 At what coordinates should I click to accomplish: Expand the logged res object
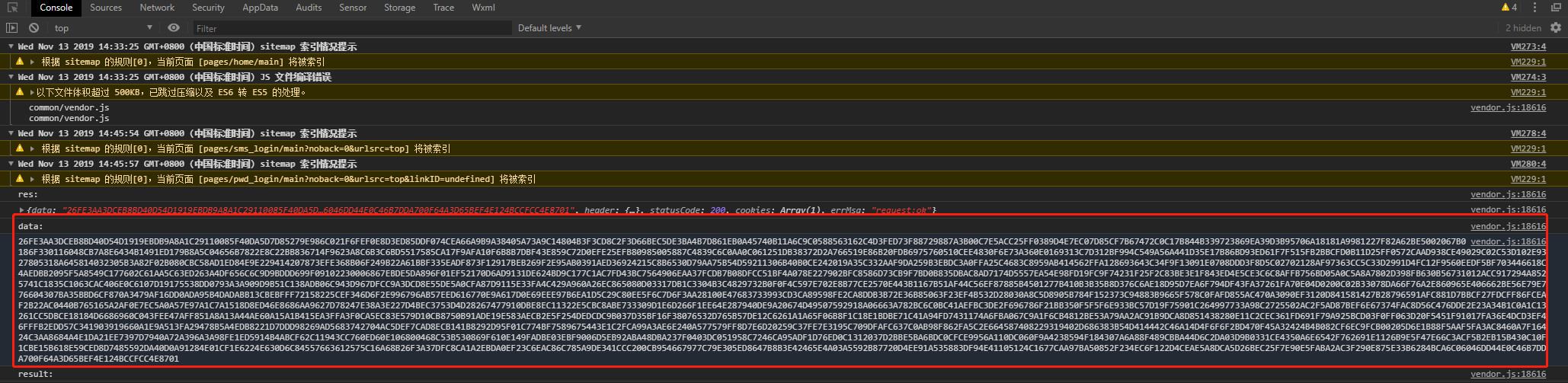pyautogui.click(x=21, y=210)
